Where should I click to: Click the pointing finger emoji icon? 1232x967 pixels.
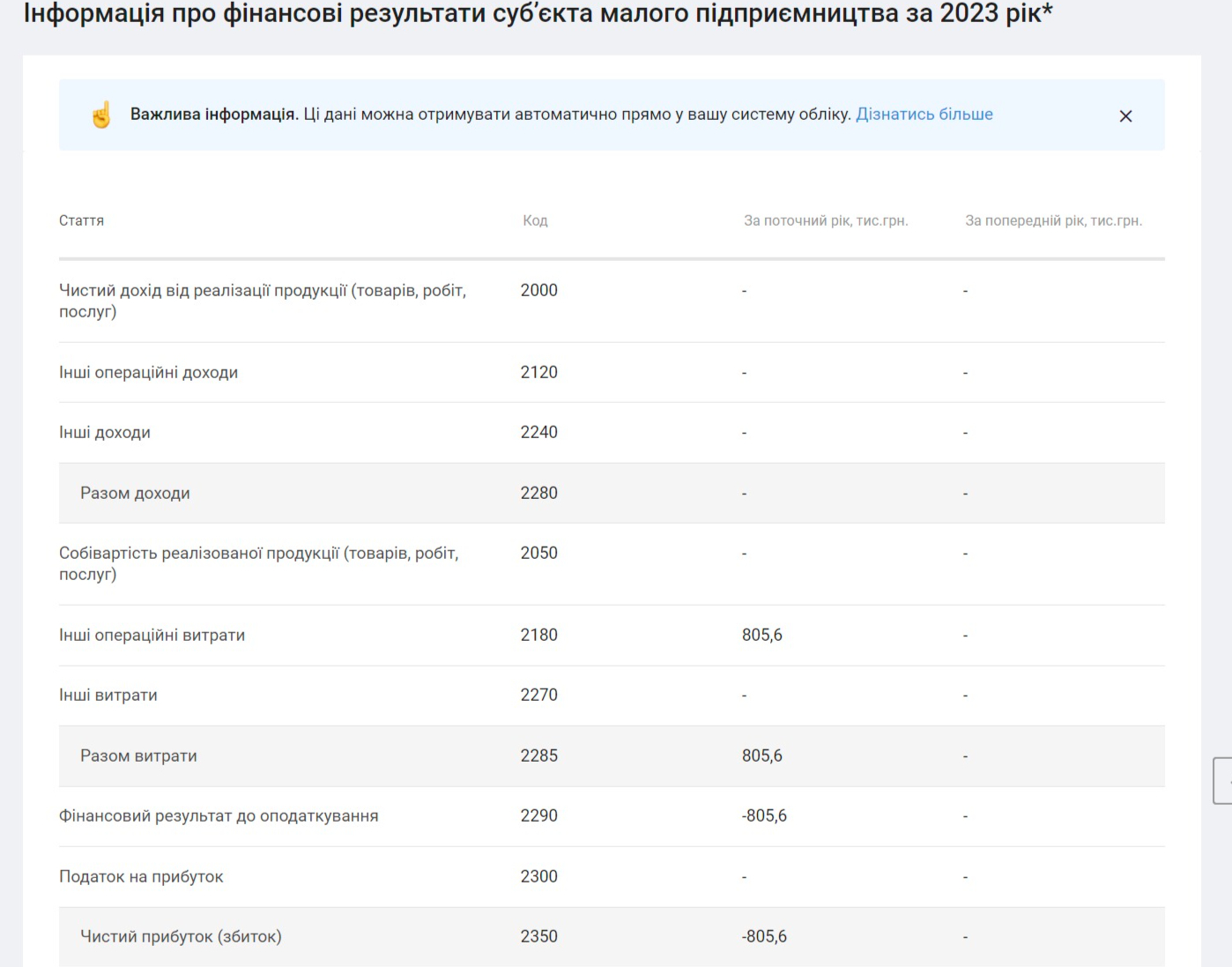(x=101, y=115)
